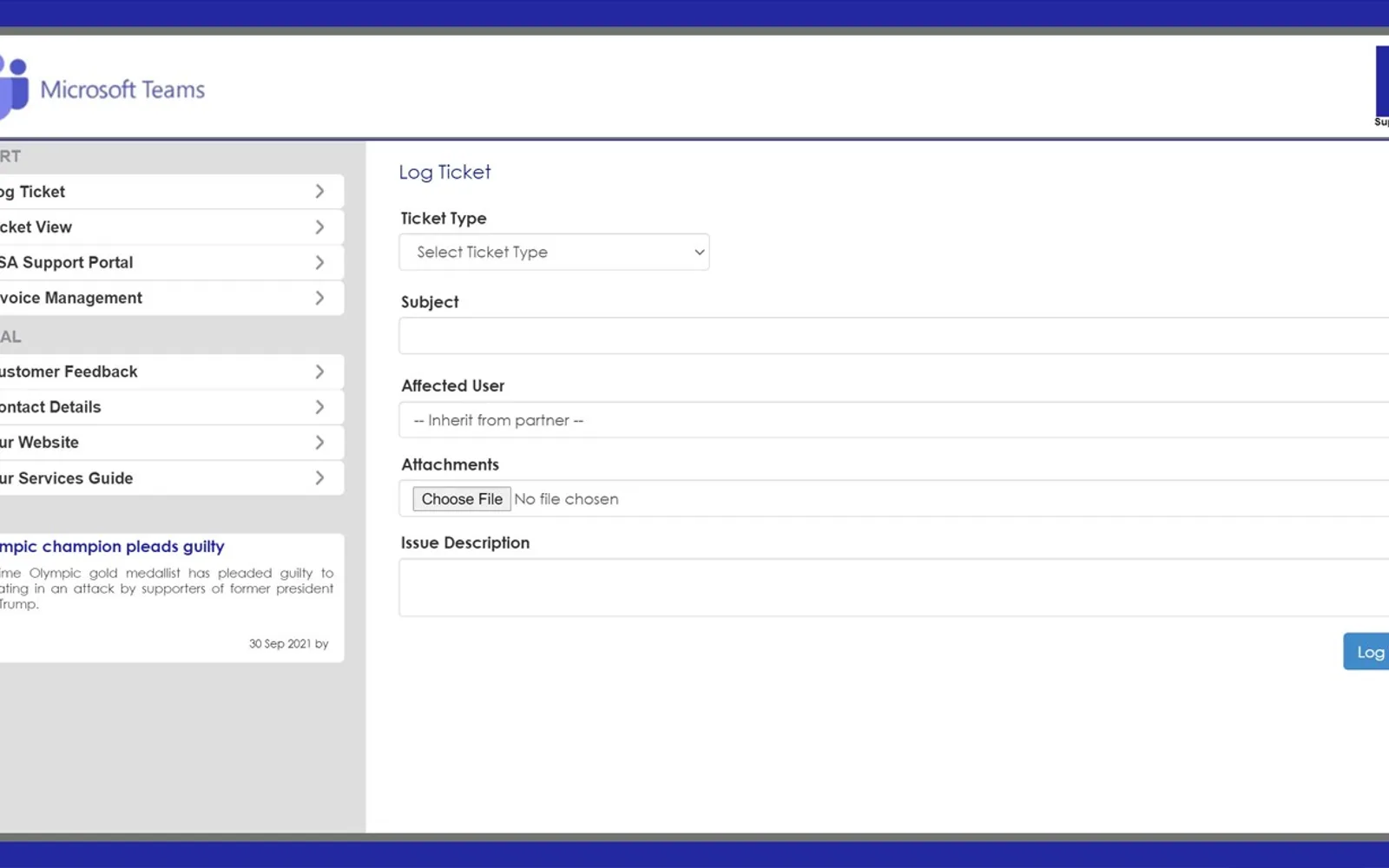1389x868 pixels.
Task: Open the Invoice Management menu item
Action: pos(172,298)
